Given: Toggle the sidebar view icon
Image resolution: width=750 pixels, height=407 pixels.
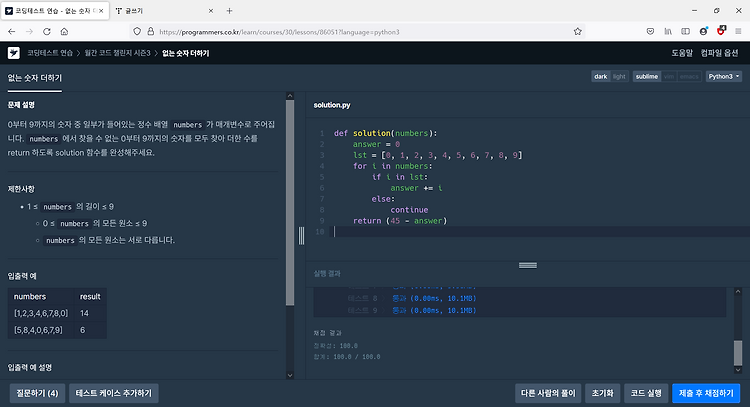Looking at the screenshot, I should click(685, 32).
